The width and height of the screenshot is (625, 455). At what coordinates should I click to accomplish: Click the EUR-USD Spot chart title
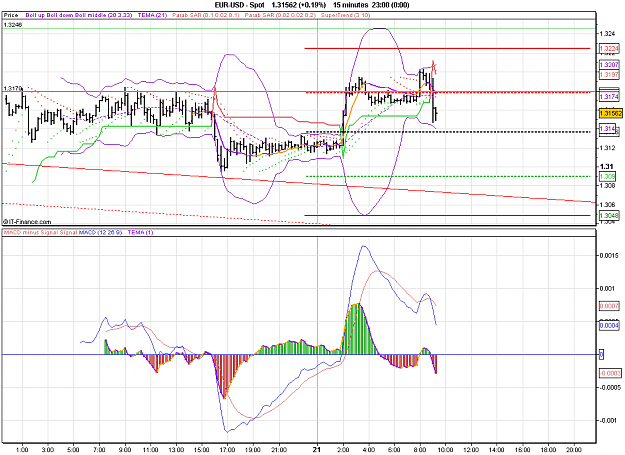pos(240,5)
